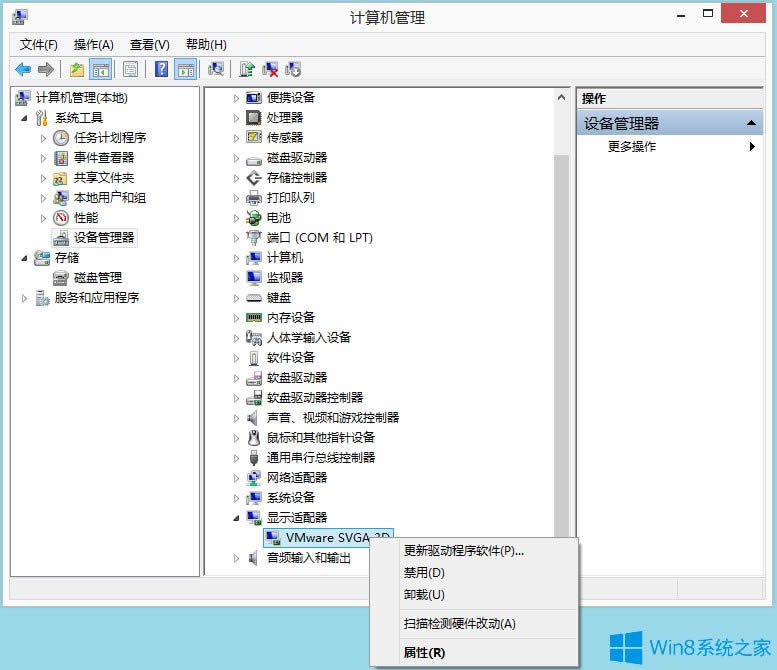Screen dimensions: 777x670
Task: Collapse the 显示适配器 category
Action: coord(237,518)
